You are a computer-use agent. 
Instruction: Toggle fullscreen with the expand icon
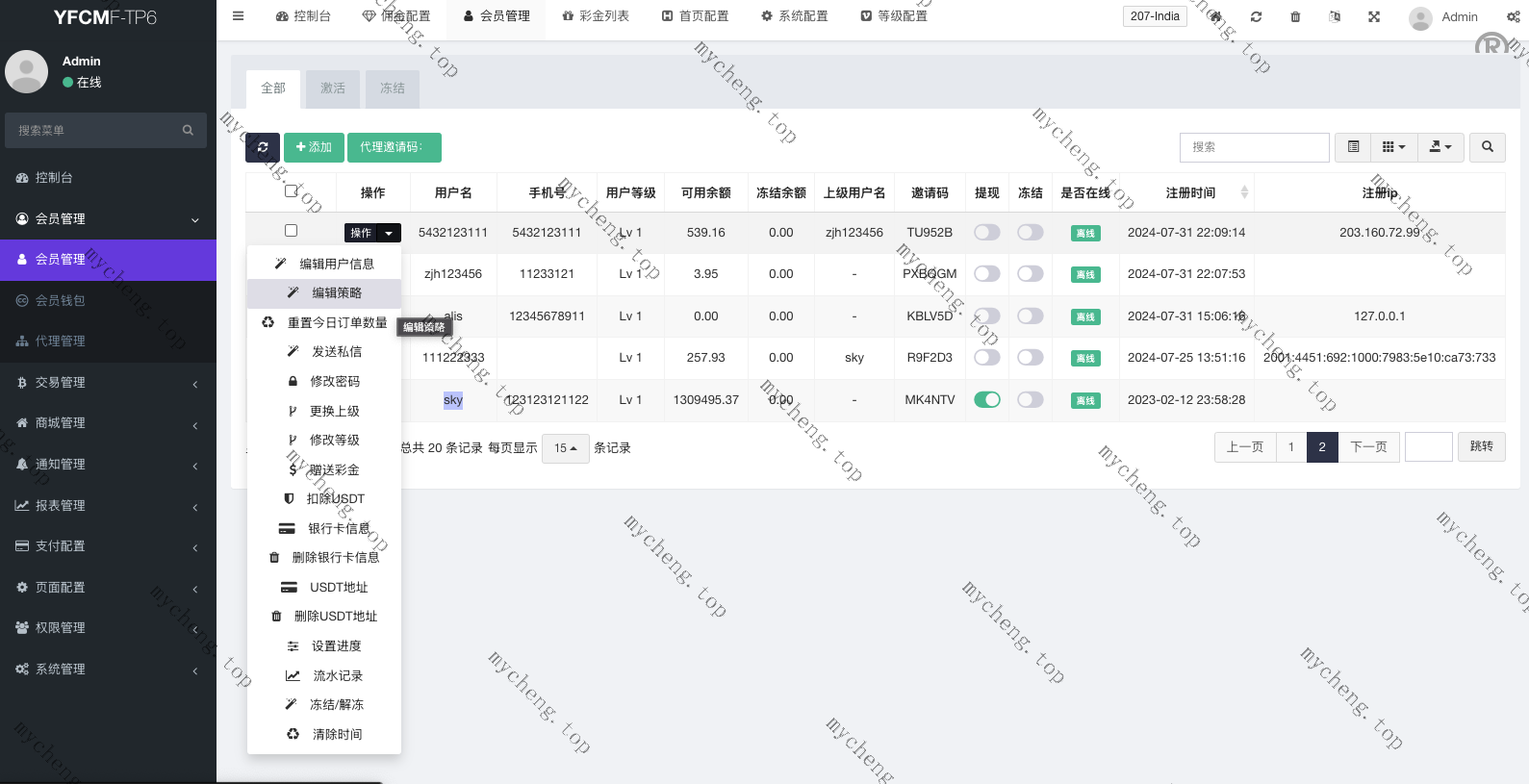coord(1374,16)
